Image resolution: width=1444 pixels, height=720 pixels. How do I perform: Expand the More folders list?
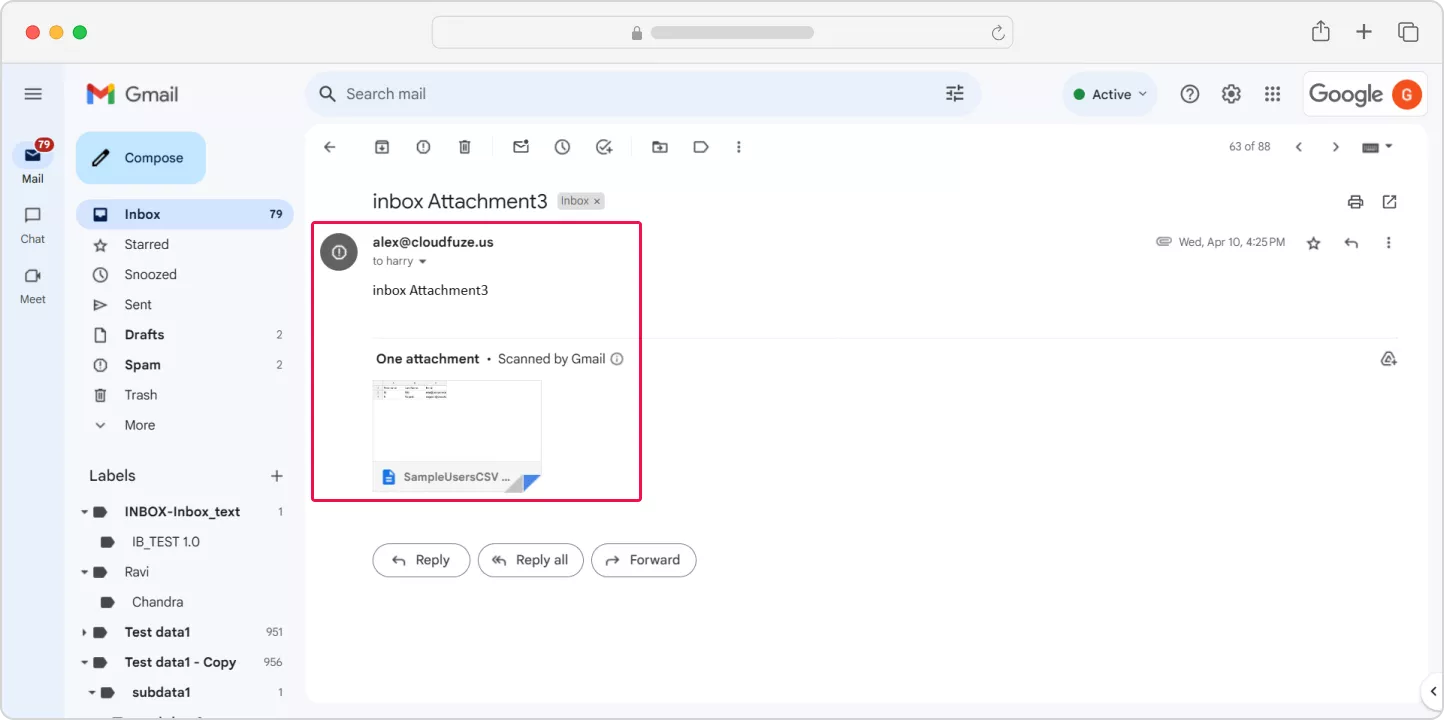(140, 425)
